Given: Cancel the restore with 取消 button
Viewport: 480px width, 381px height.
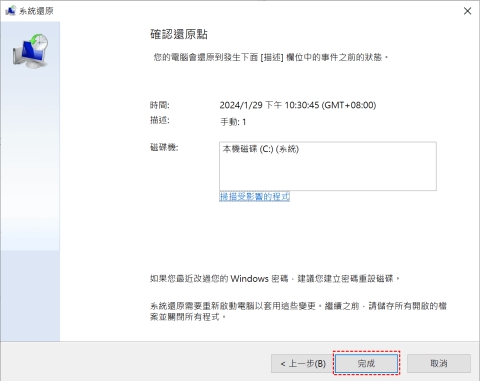Looking at the screenshot, I should (439, 363).
